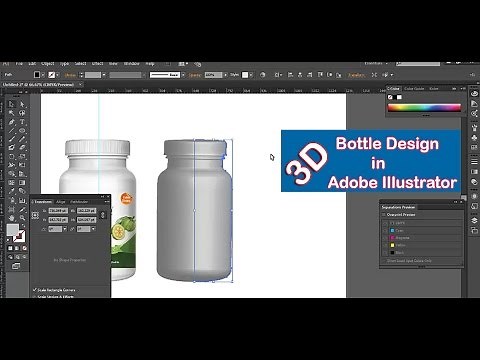Select the Magic Wand tool
Image resolution: width=480 pixels, height=360 pixels.
[x=12, y=113]
